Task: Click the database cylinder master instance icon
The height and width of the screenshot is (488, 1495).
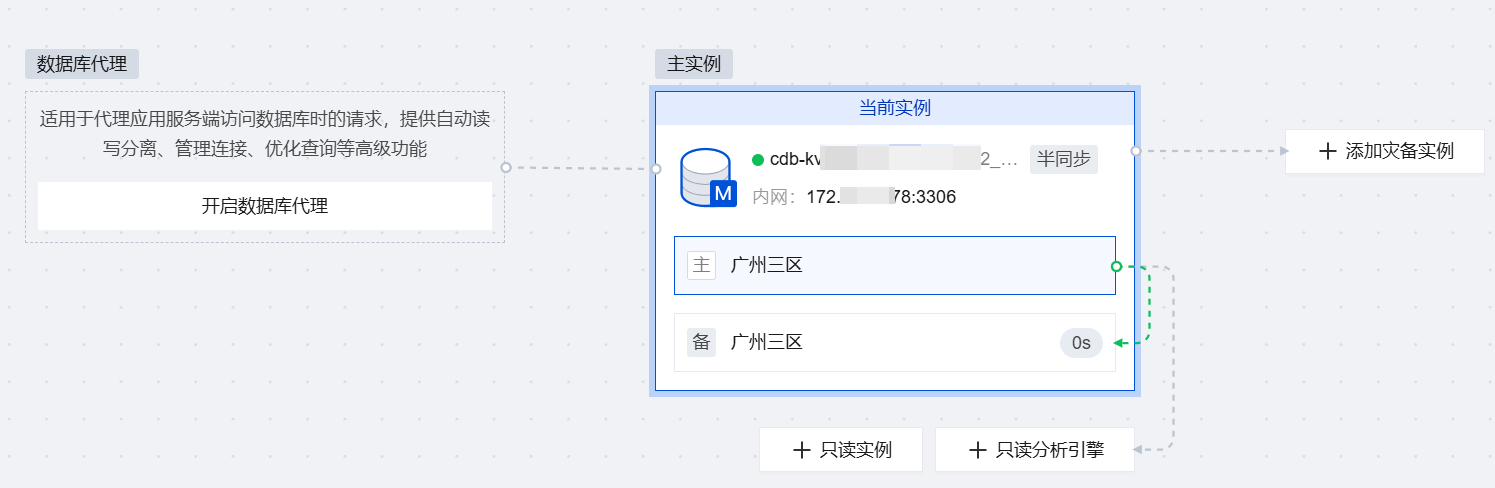Action: click(x=707, y=177)
